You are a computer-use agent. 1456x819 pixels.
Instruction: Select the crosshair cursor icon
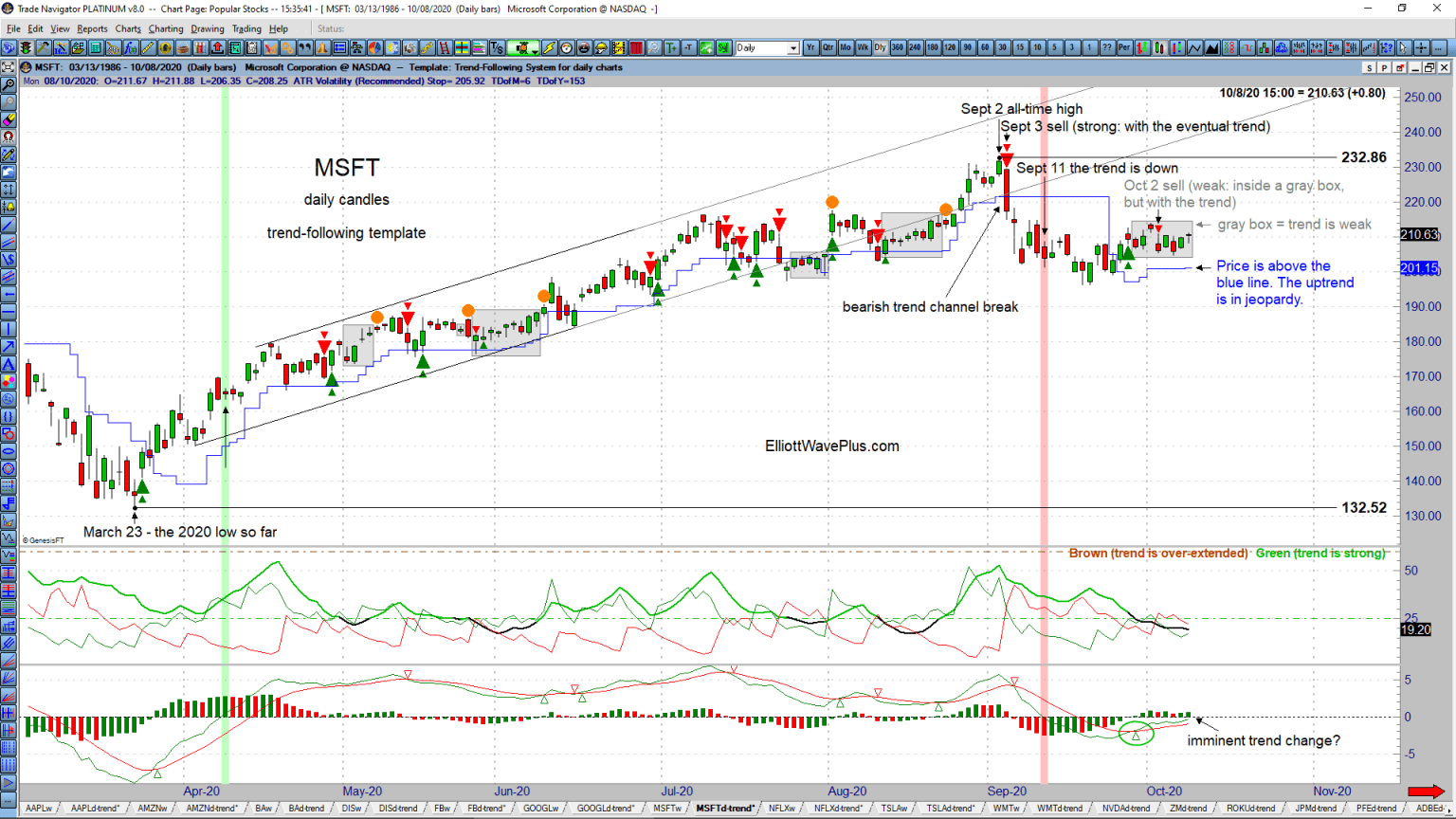(1421, 47)
